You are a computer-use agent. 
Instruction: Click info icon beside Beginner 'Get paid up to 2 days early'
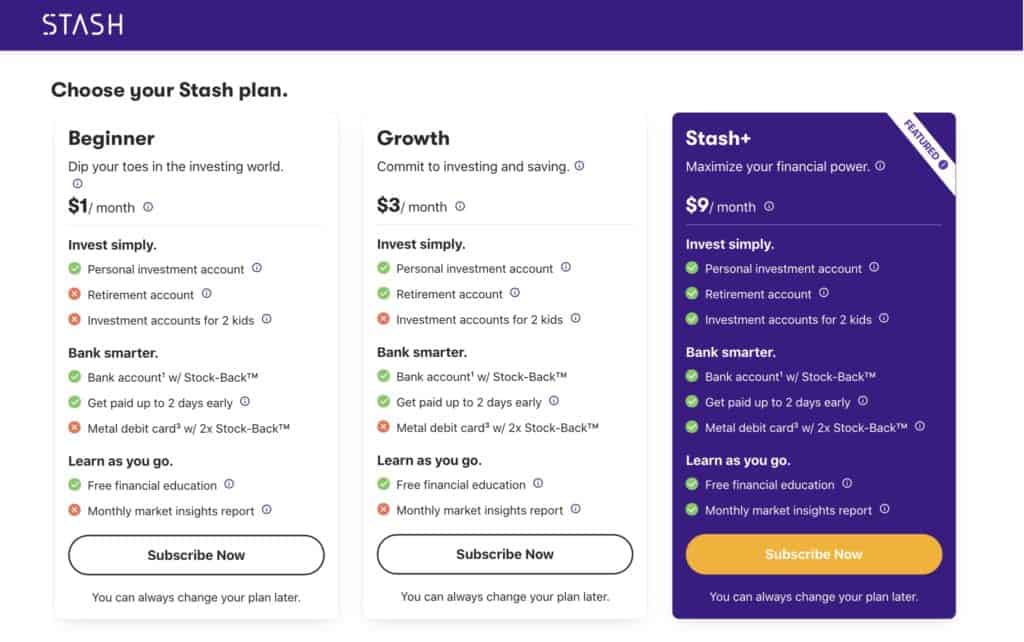[245, 402]
